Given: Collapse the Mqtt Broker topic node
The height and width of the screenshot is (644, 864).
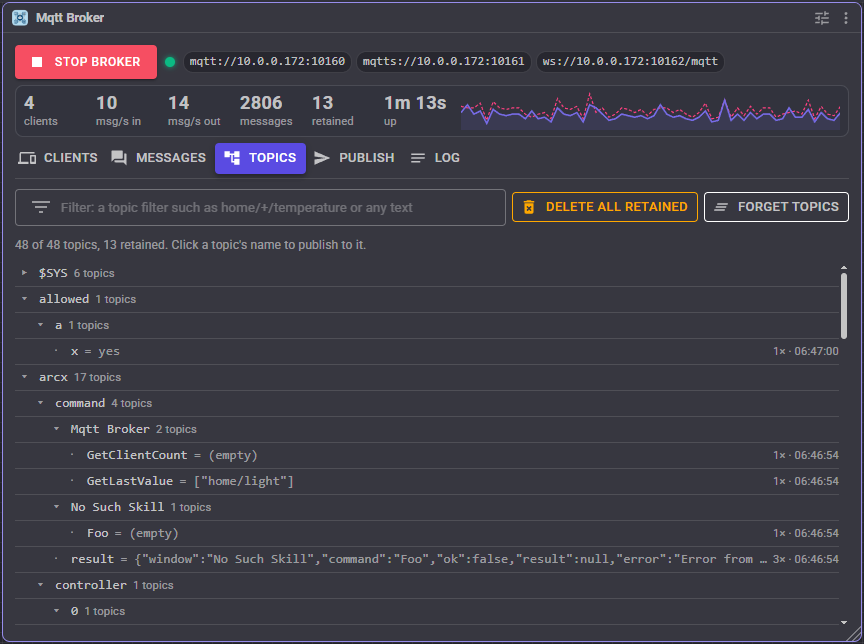Looking at the screenshot, I should click(x=56, y=429).
